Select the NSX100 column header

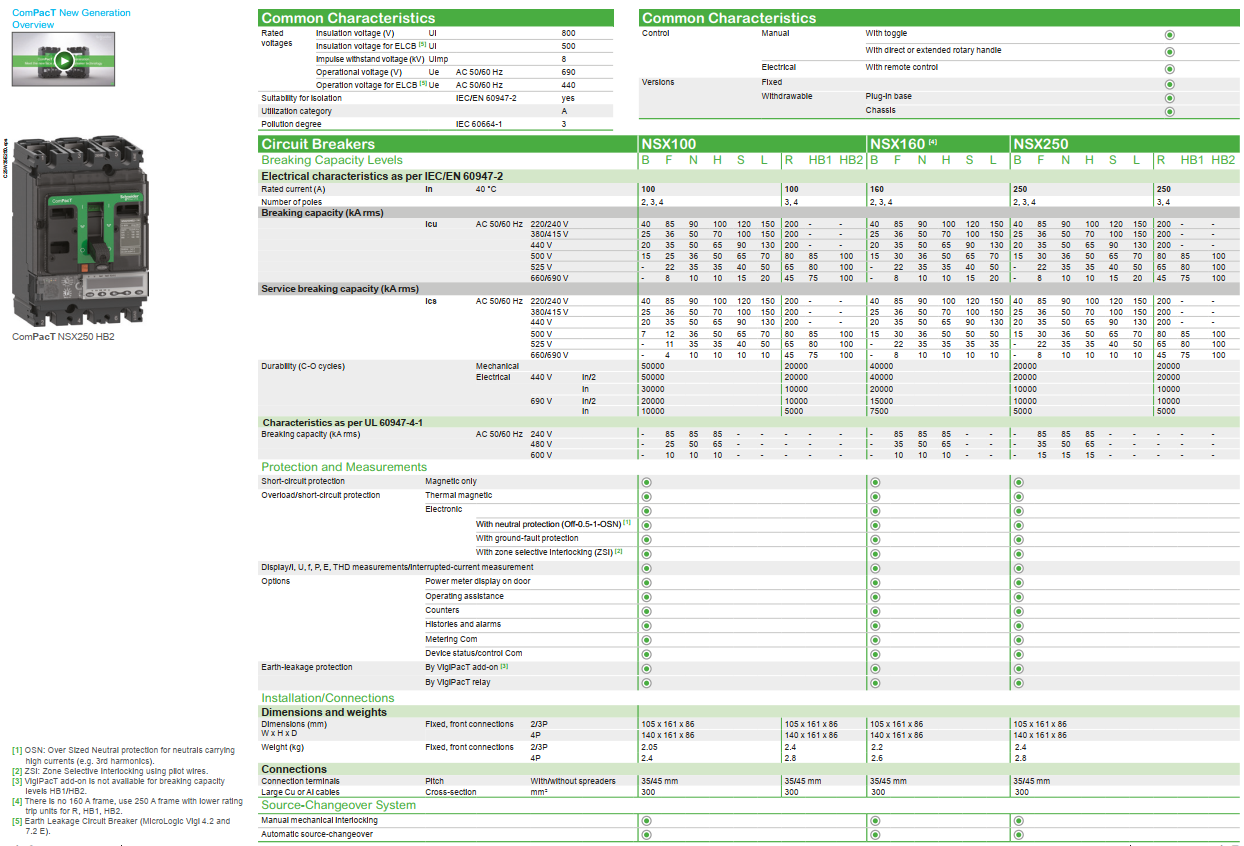[x=669, y=144]
